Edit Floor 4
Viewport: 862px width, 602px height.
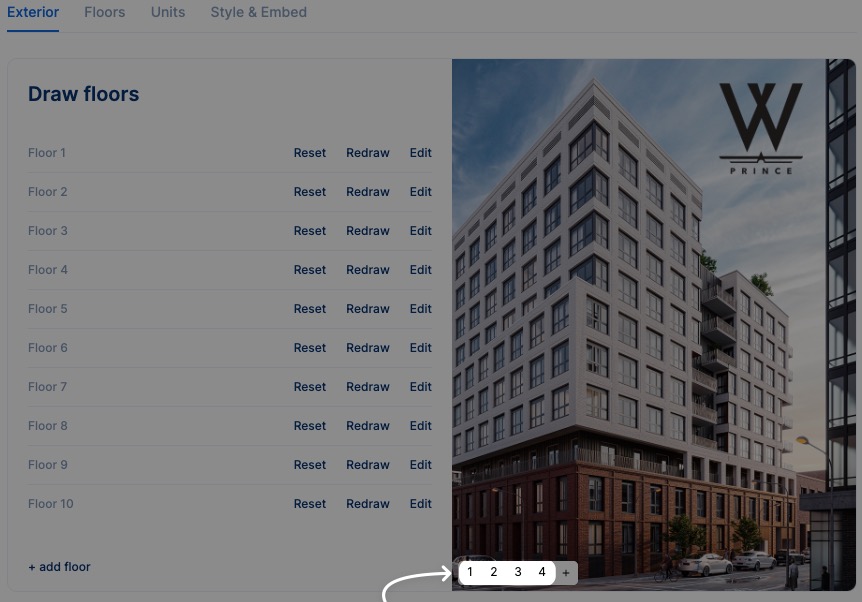coord(421,270)
